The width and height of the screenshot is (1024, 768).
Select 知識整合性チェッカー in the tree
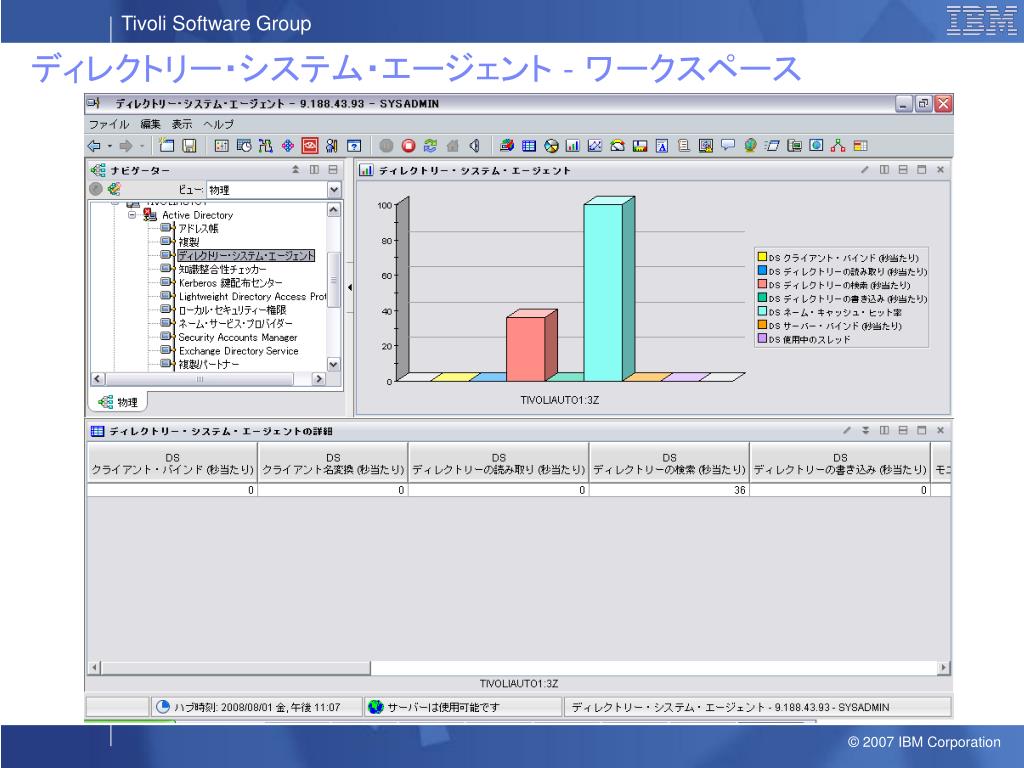click(x=223, y=269)
